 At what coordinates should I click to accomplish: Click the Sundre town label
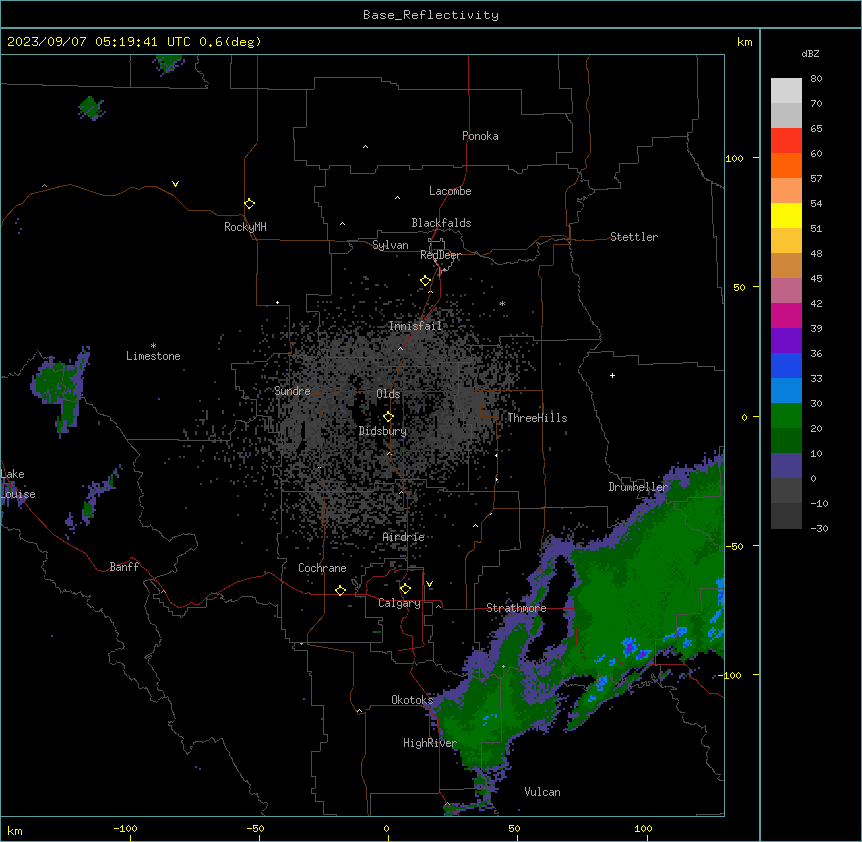[x=292, y=391]
